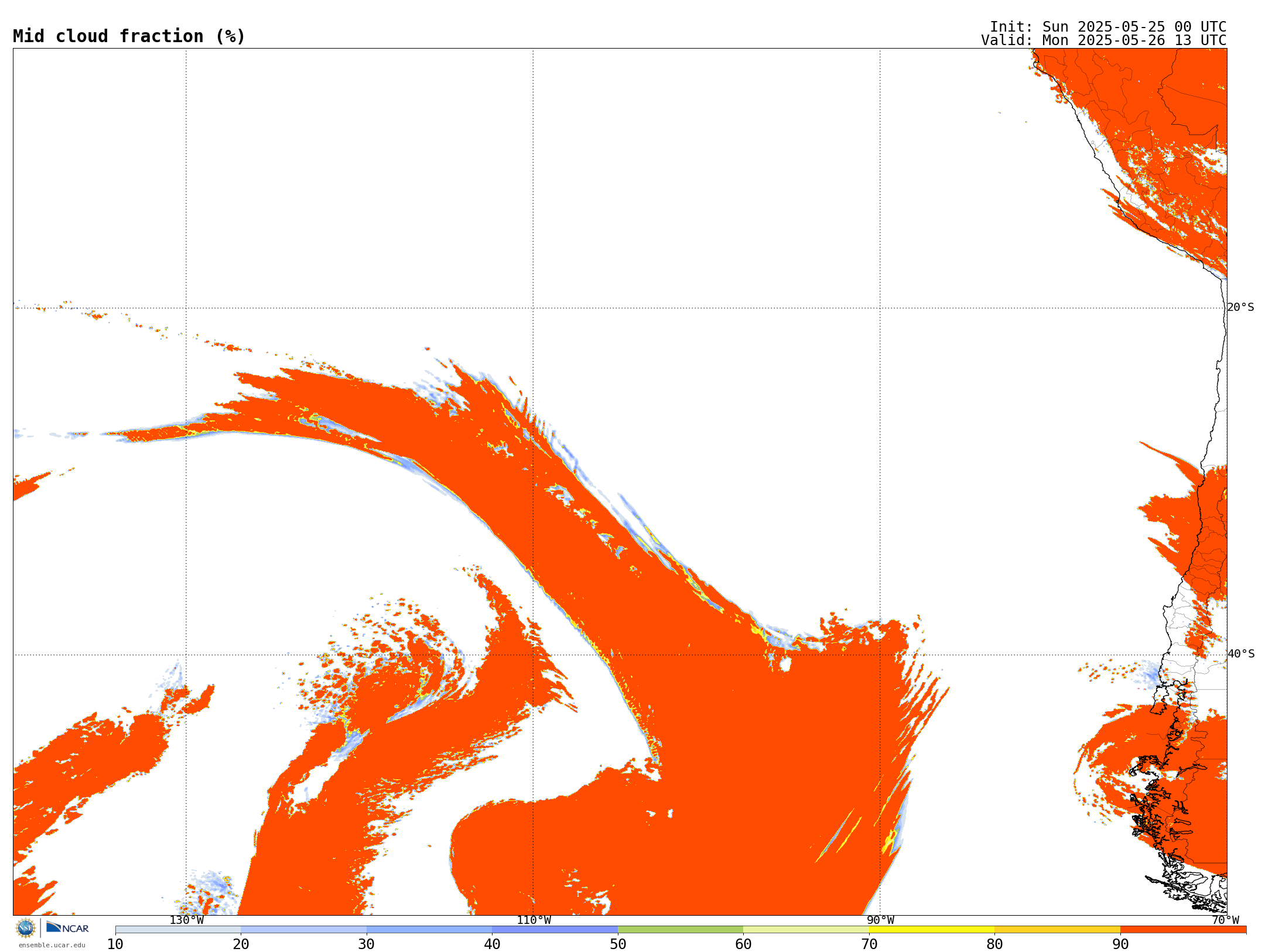Click the NSF logo icon

(26, 928)
